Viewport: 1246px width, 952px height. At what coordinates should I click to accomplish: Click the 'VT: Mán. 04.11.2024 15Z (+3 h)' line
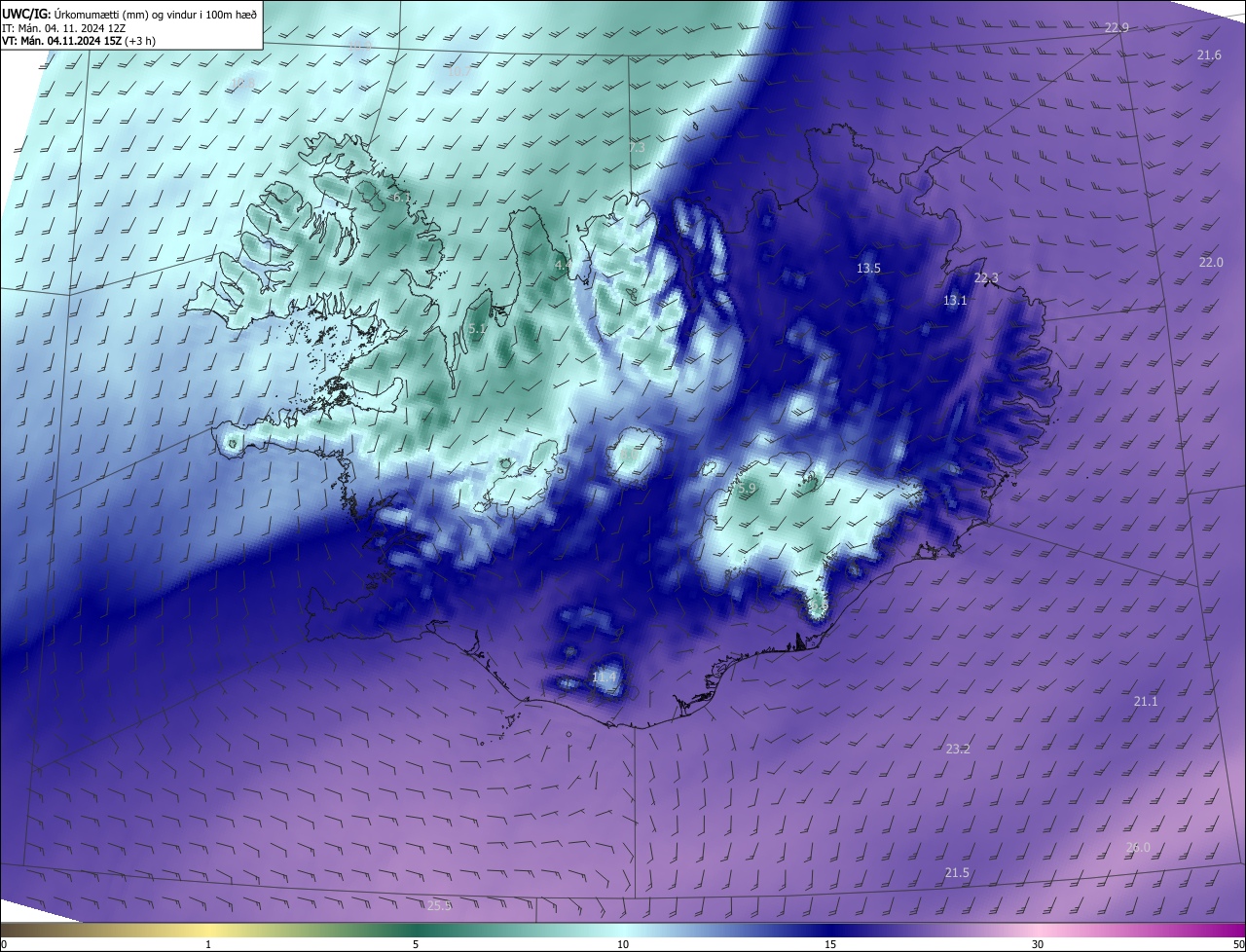tap(79, 41)
